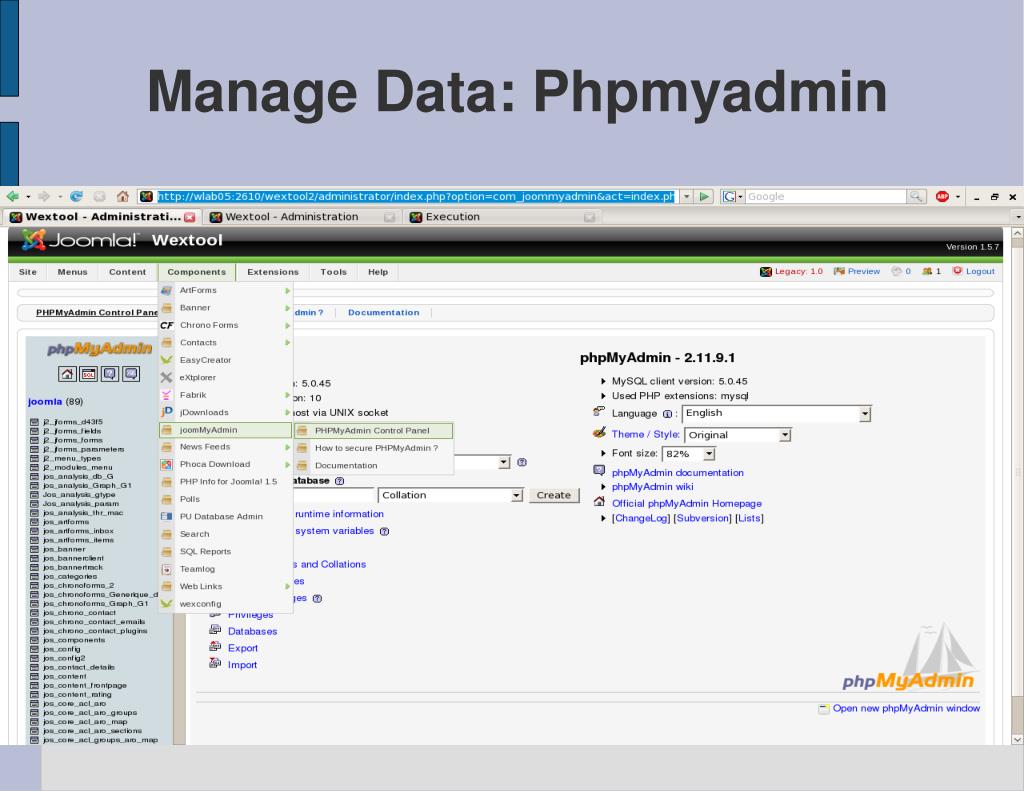
Task: Click the Legacy 1.0 status icon
Action: tap(766, 272)
